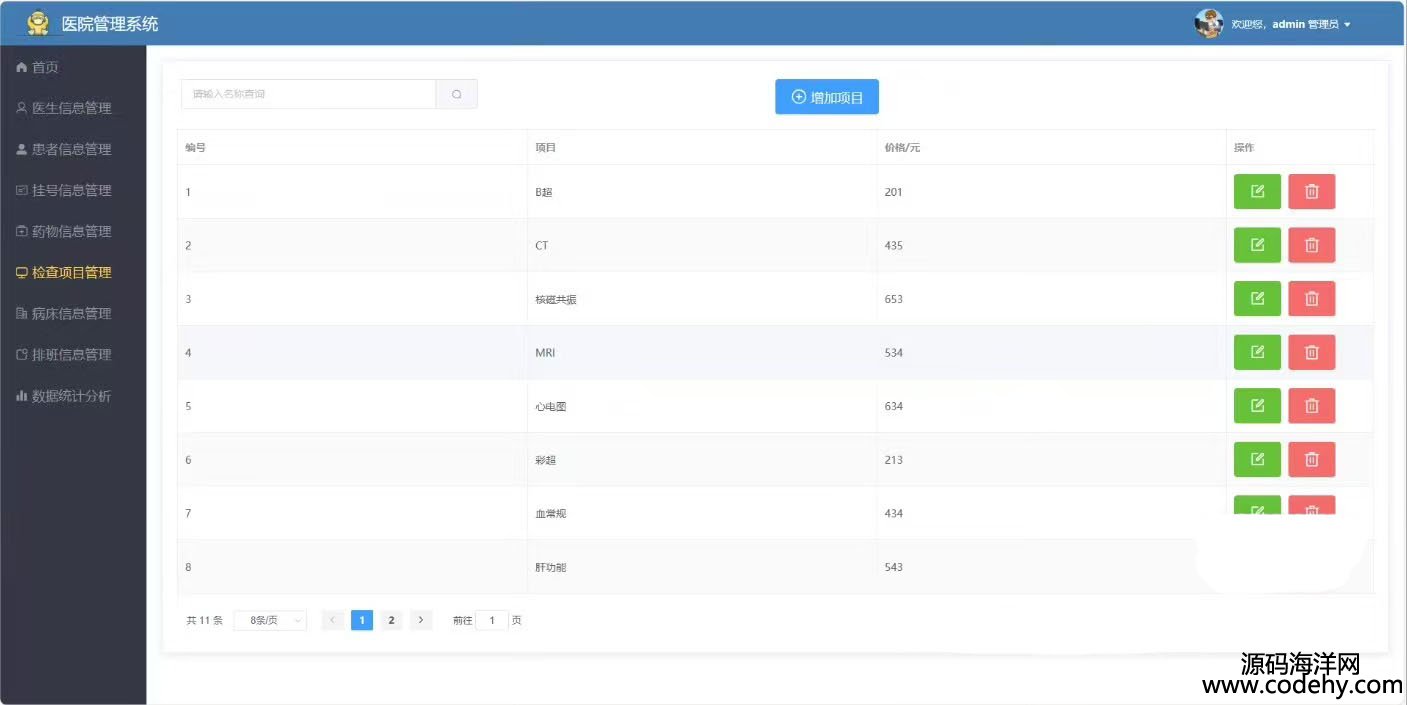Edit the 心电图 item
Image resolution: width=1407 pixels, height=705 pixels.
click(x=1257, y=406)
